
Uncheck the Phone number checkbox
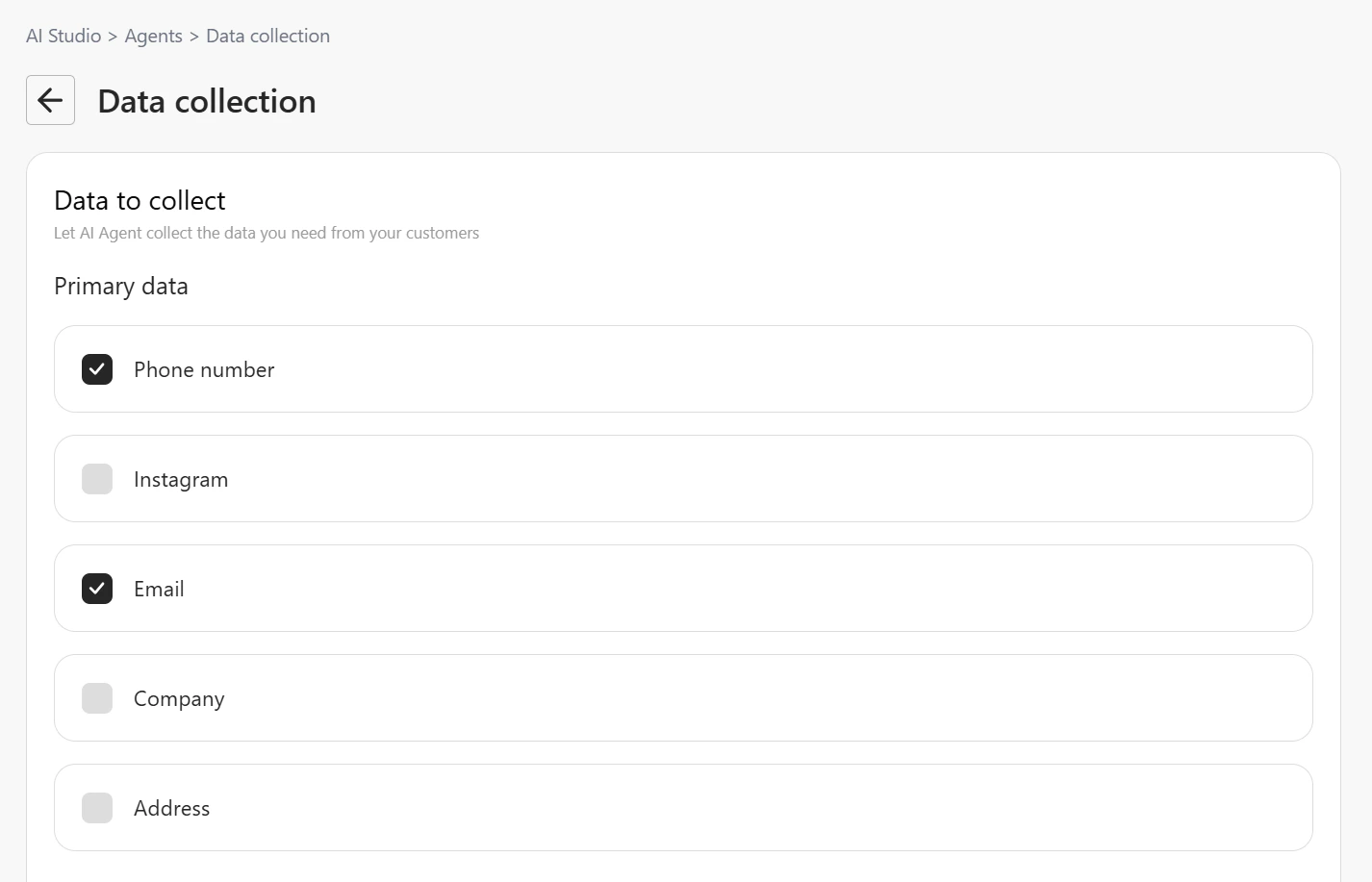97,369
